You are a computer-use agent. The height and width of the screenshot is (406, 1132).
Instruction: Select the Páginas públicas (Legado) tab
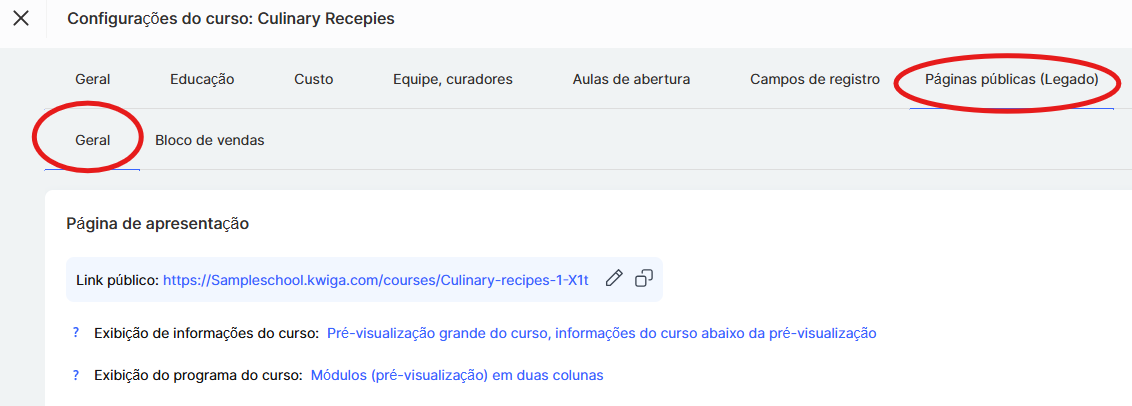coord(1011,79)
